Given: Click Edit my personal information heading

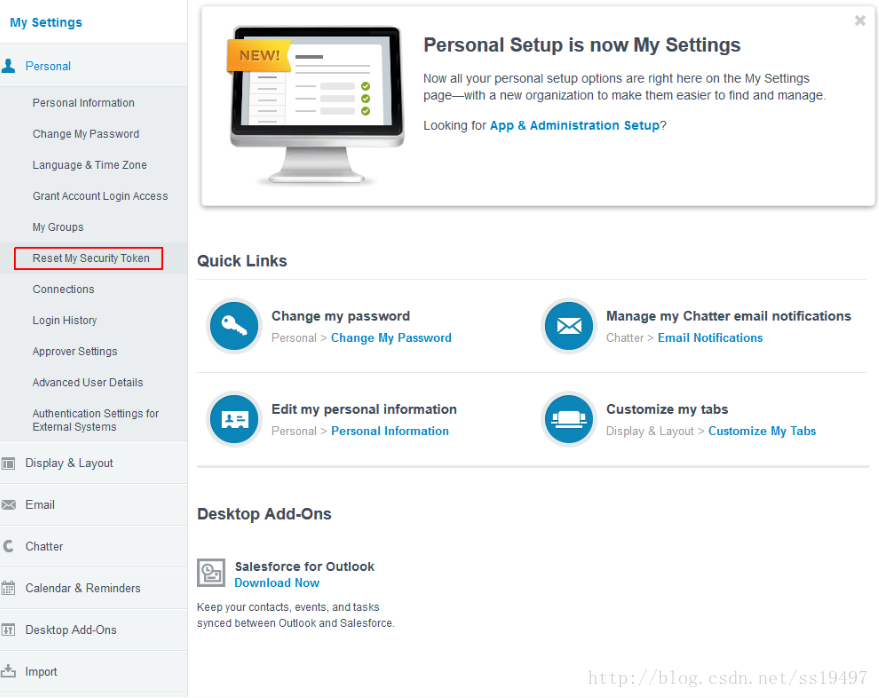Looking at the screenshot, I should click(x=364, y=409).
